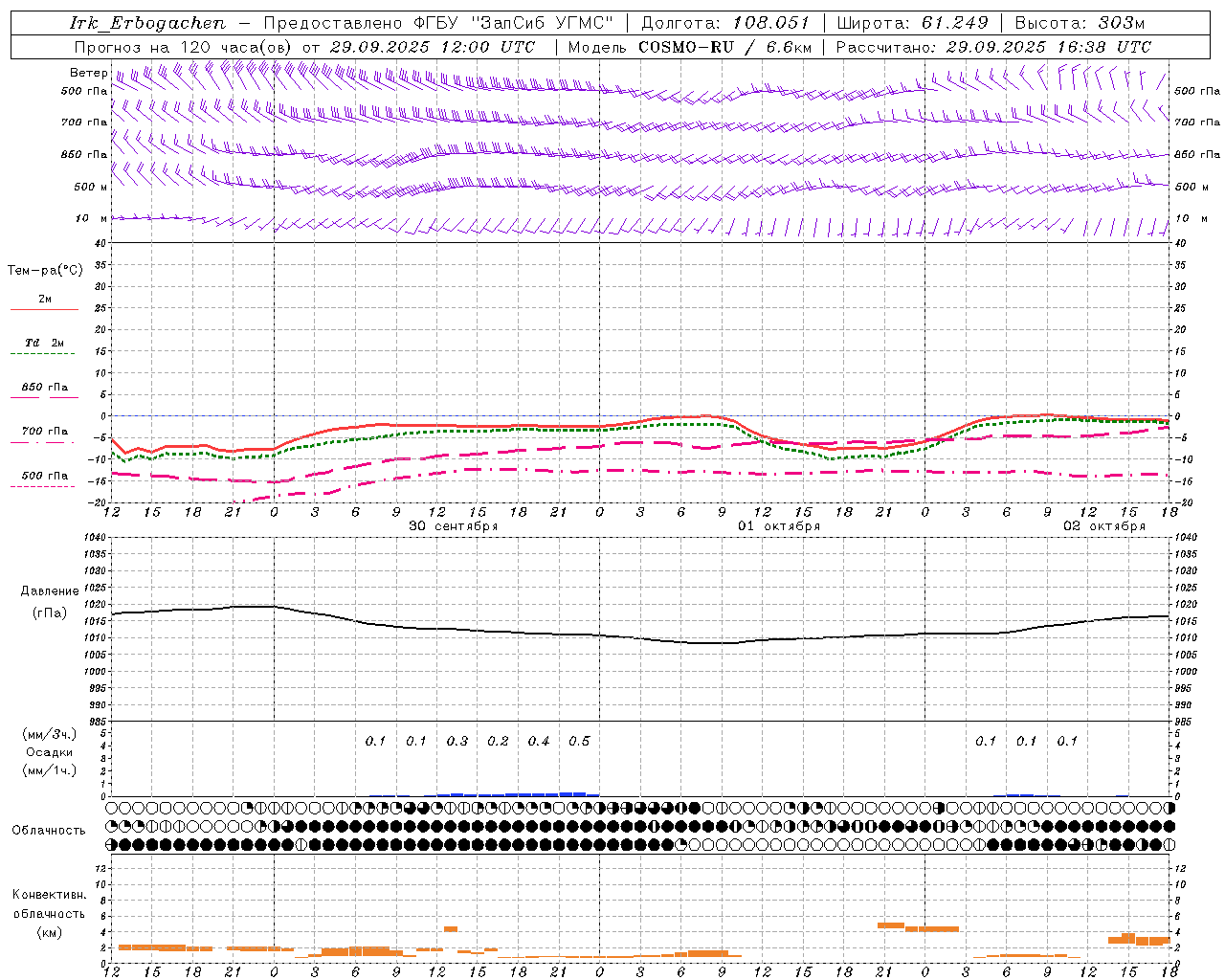Click the date label "02 октября"
This screenshot has width=1225, height=980.
(x=1104, y=526)
